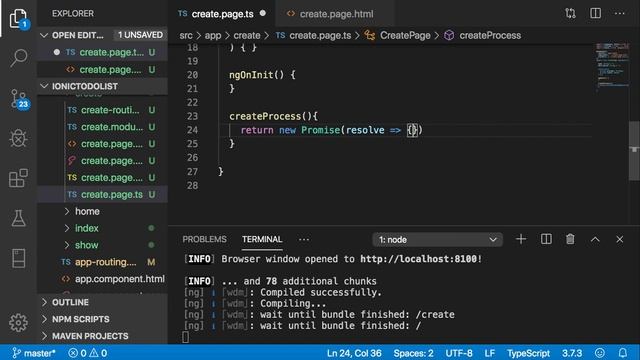Click the code minimap preview
This screenshot has width=640, height=360.
(x=612, y=67)
